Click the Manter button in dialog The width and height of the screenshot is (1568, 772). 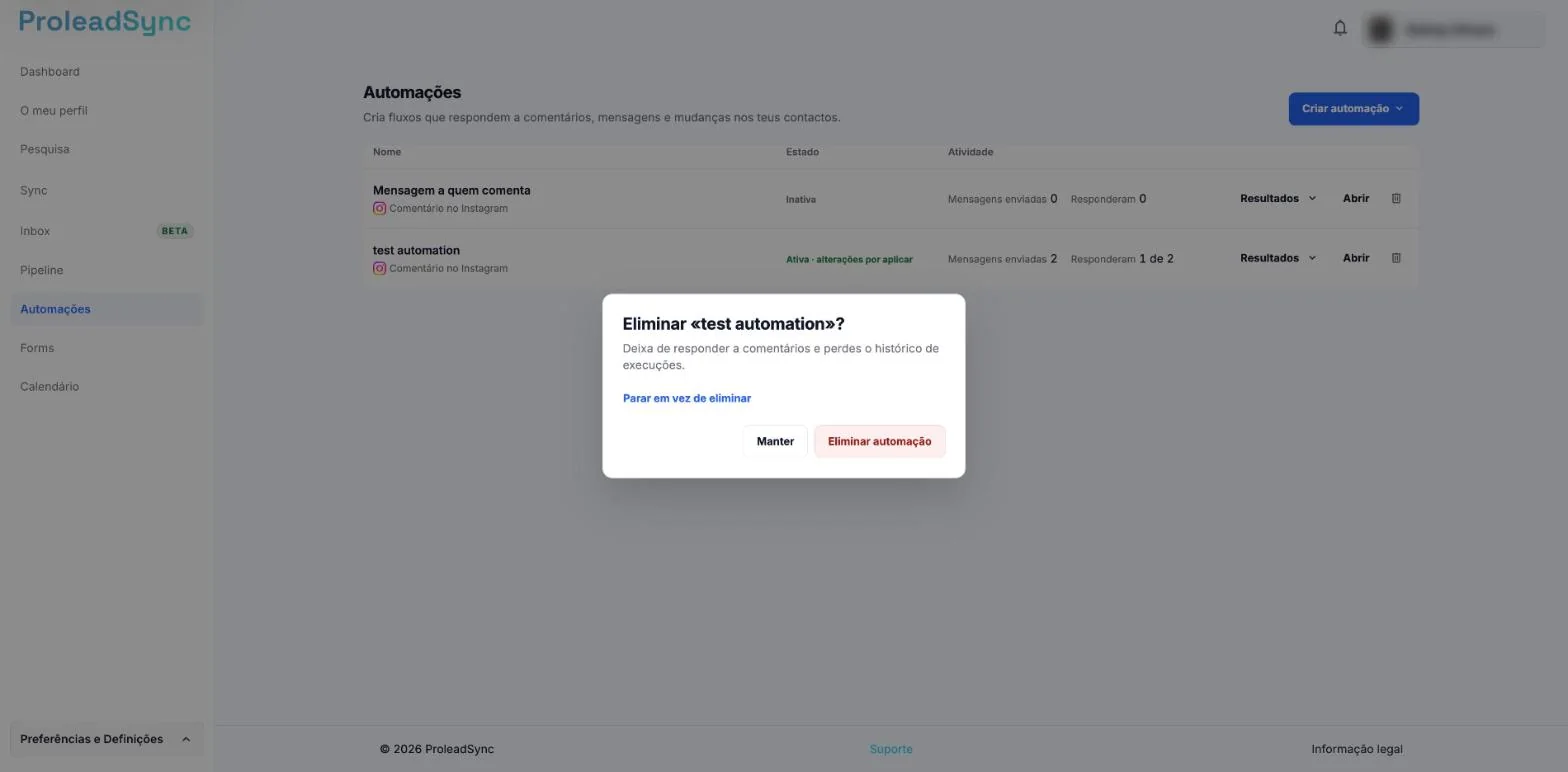point(775,441)
